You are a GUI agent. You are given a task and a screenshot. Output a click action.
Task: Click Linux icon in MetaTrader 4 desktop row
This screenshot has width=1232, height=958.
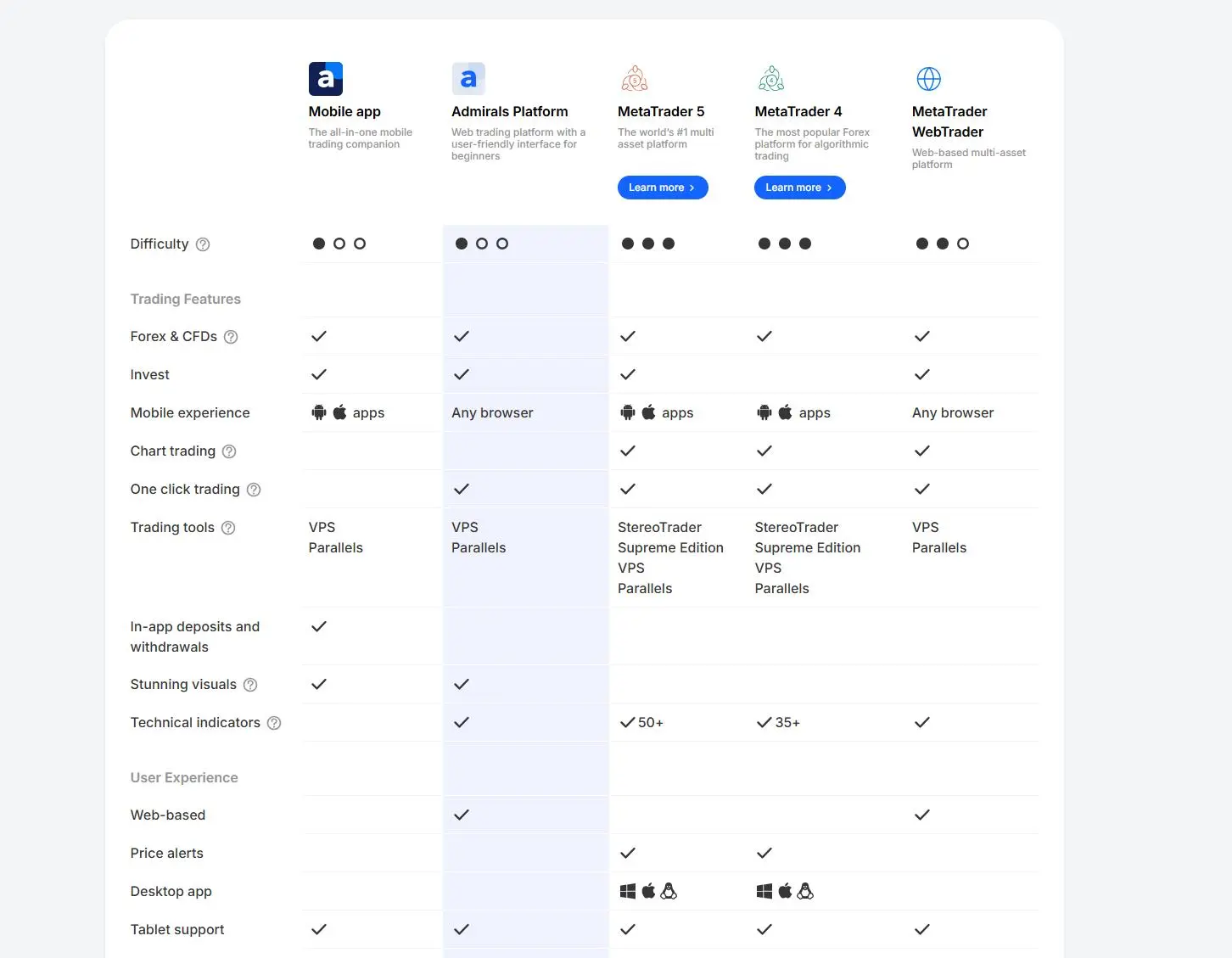[805, 891]
